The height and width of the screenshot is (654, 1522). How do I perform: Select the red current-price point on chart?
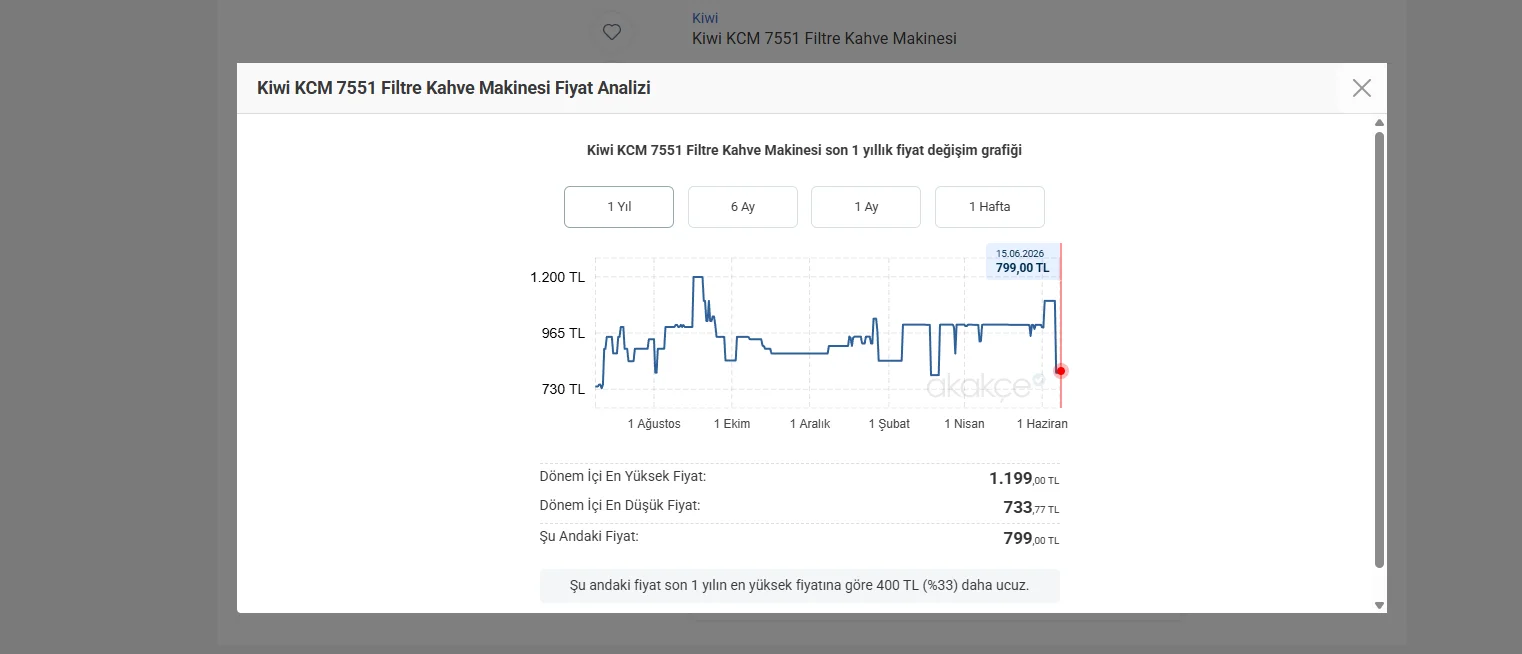(1061, 371)
